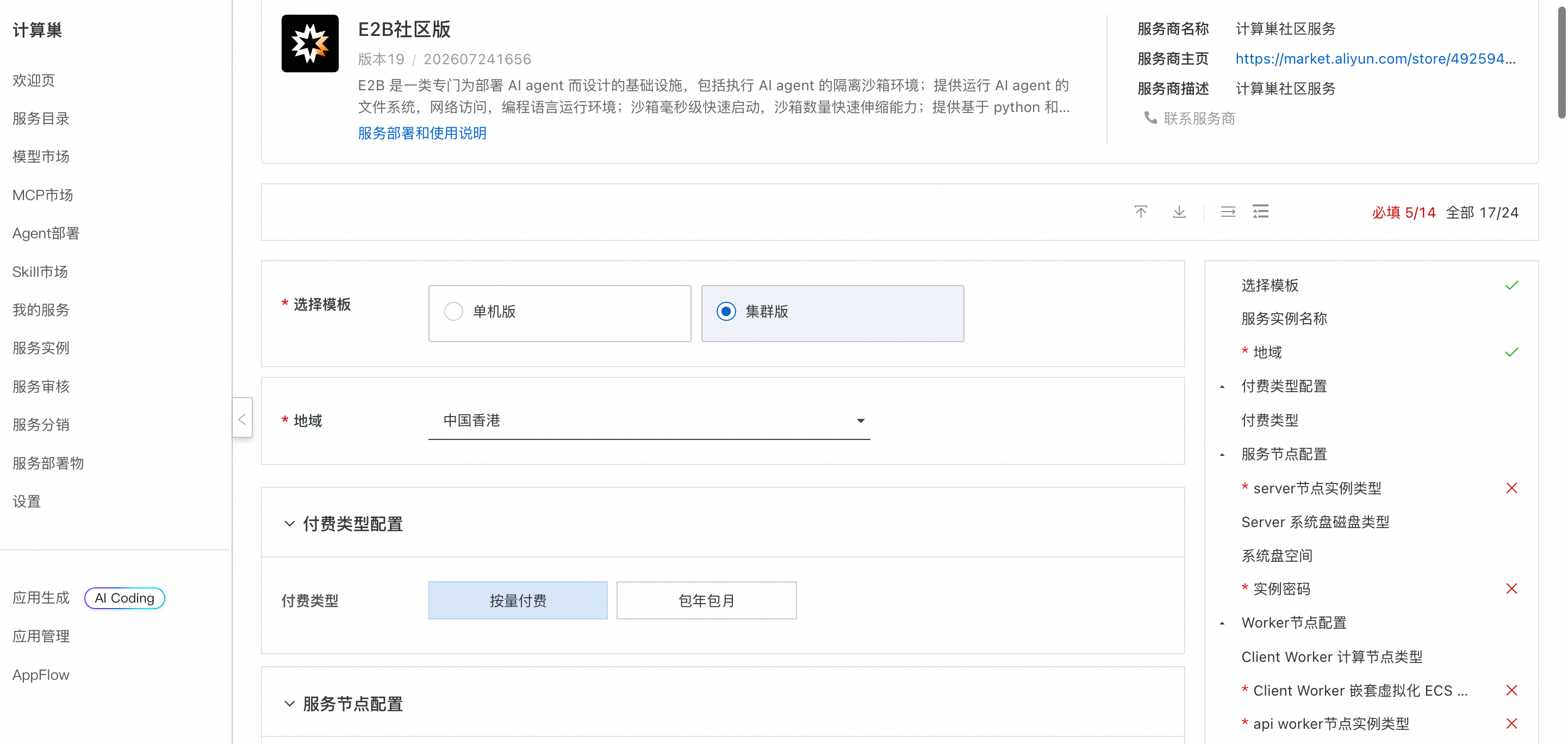This screenshot has width=1568, height=744.
Task: Click red X next to server节点实例类型
Action: click(x=1511, y=488)
